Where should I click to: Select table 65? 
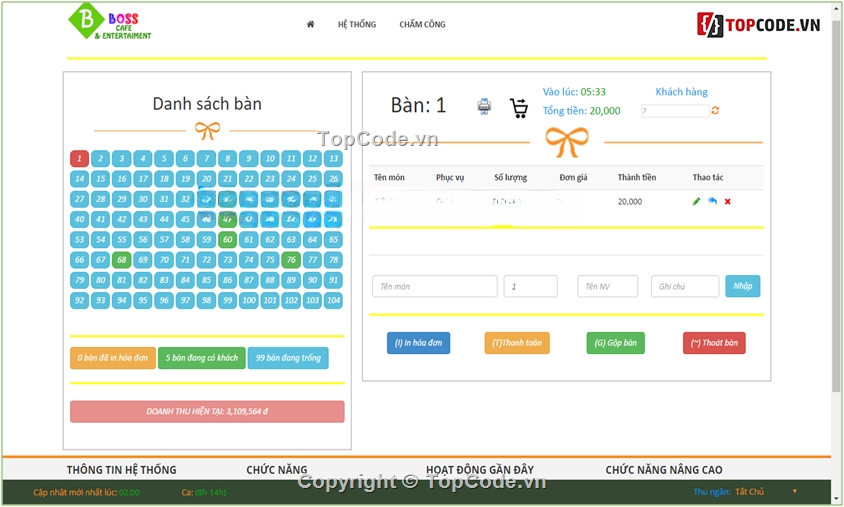point(333,240)
